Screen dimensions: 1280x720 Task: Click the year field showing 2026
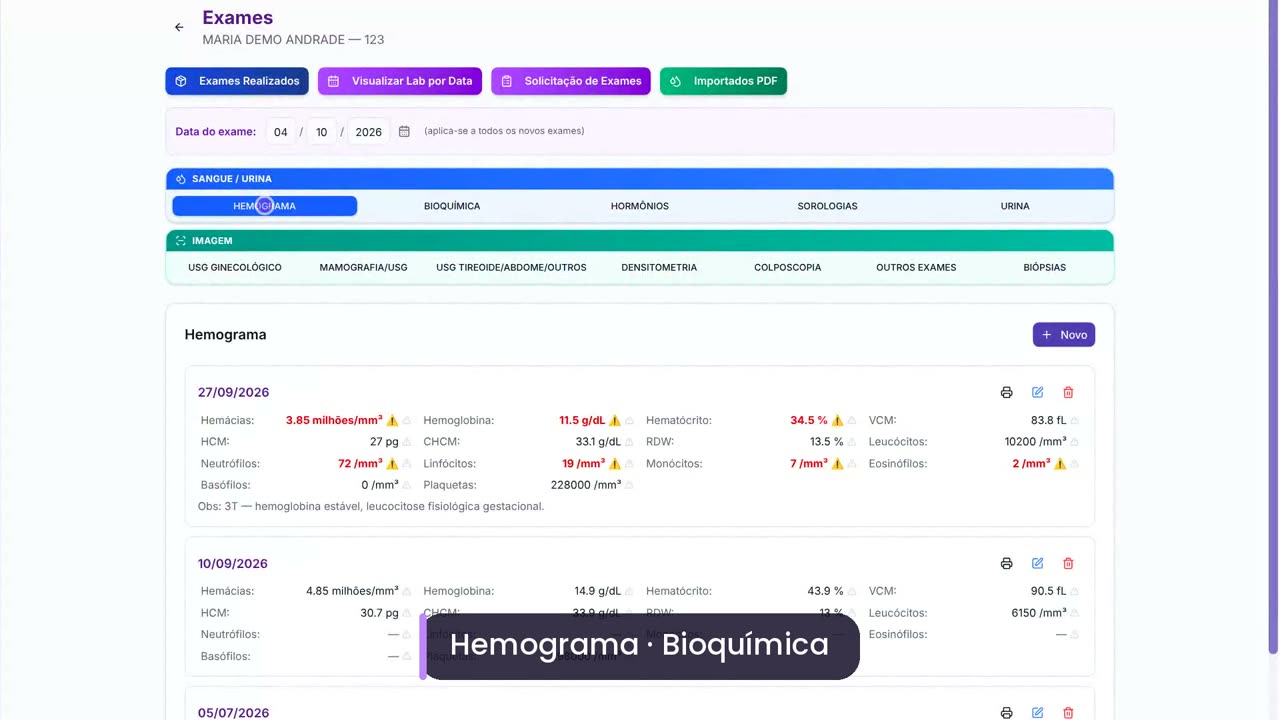369,131
